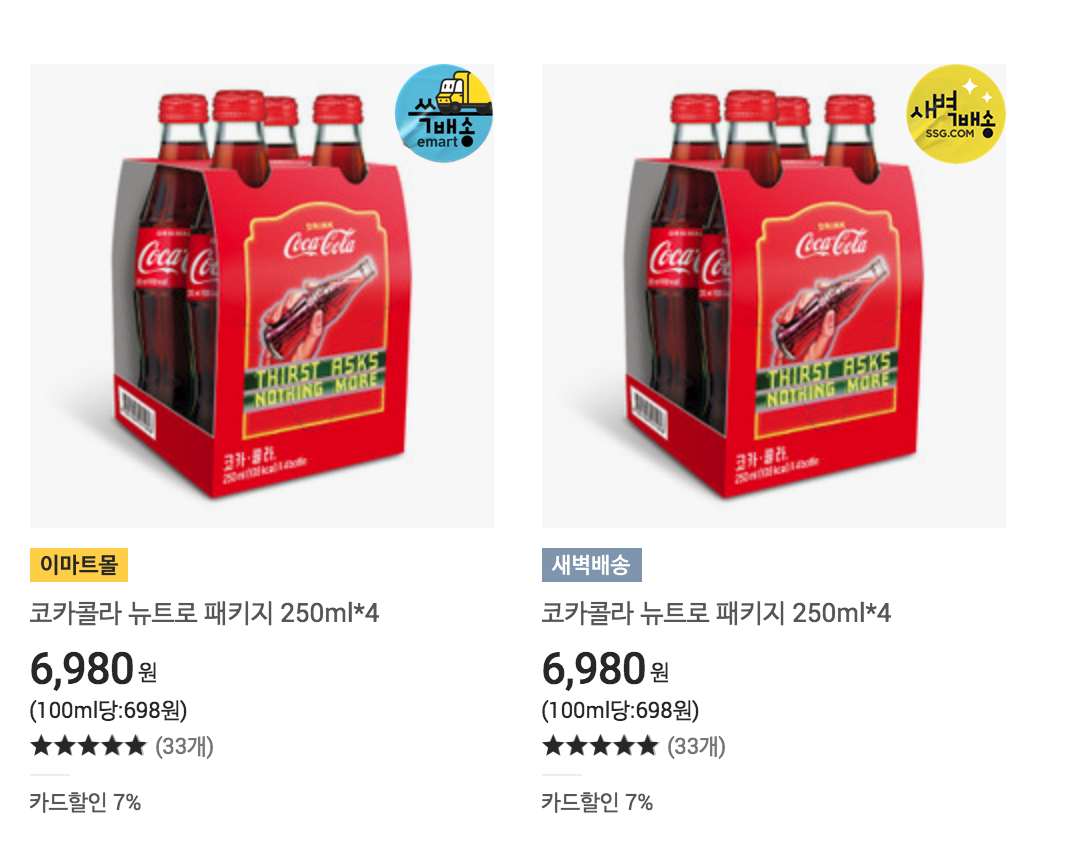Screen dimensions: 1068x864
Task: Click right product's 100ml당 698원 unit price
Action: click(621, 711)
